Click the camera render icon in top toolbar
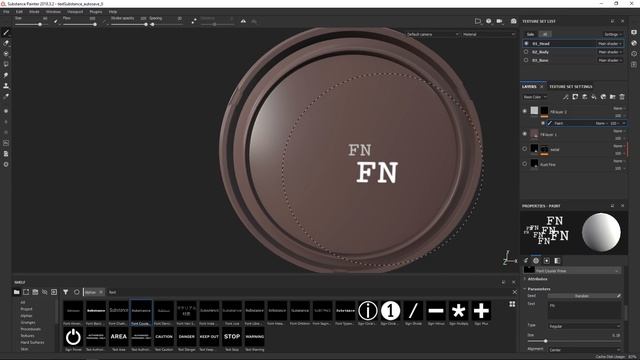 point(513,21)
